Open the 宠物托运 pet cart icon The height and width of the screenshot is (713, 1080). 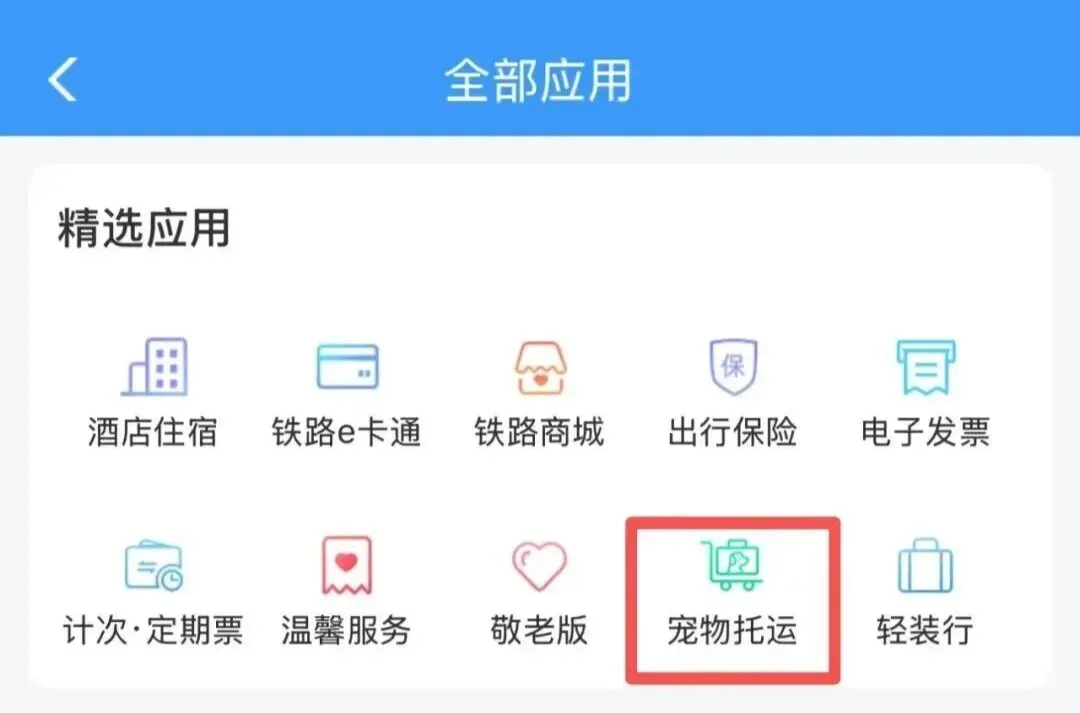[732, 566]
